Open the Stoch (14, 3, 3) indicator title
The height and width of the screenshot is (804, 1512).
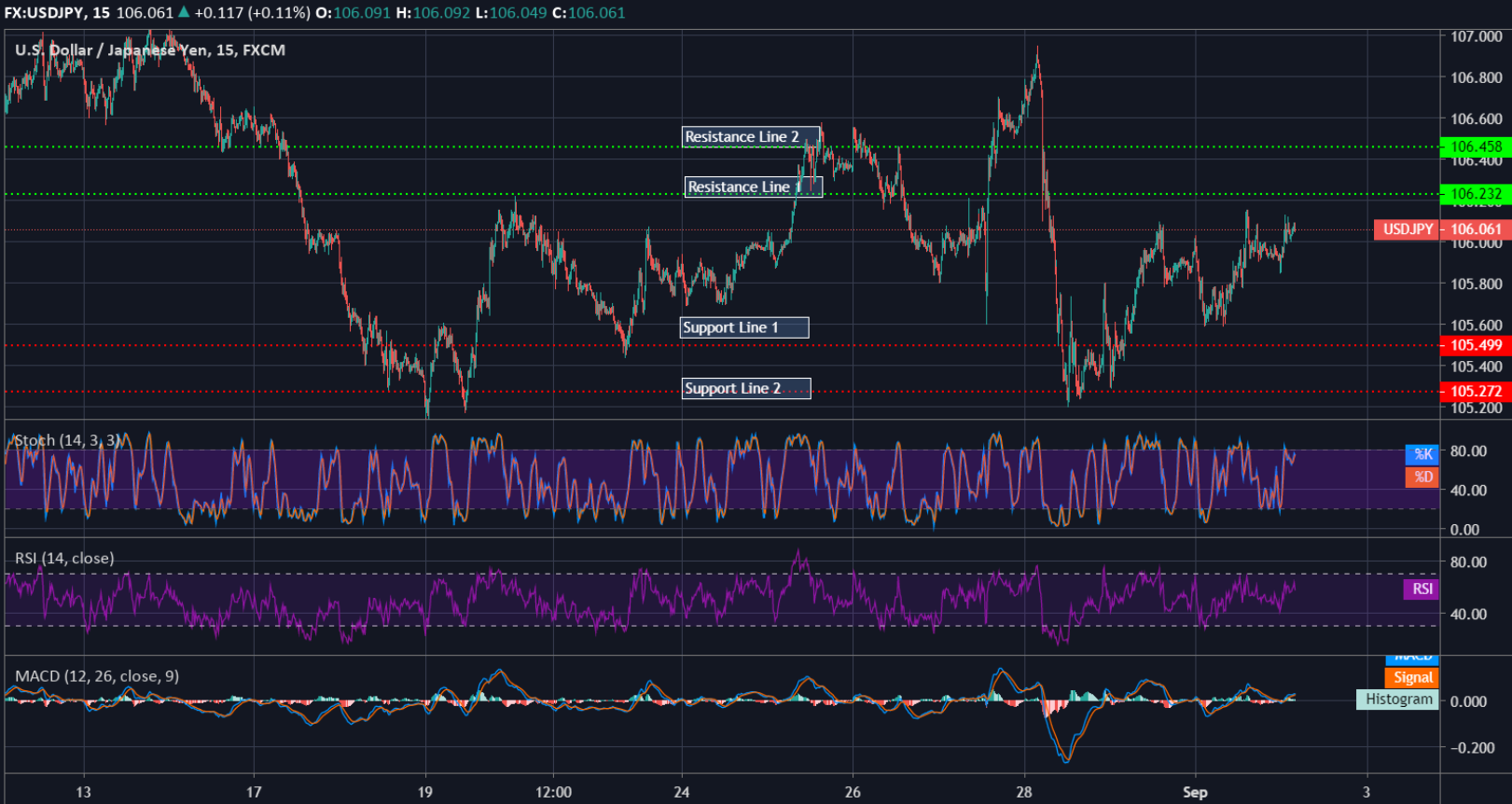68,440
